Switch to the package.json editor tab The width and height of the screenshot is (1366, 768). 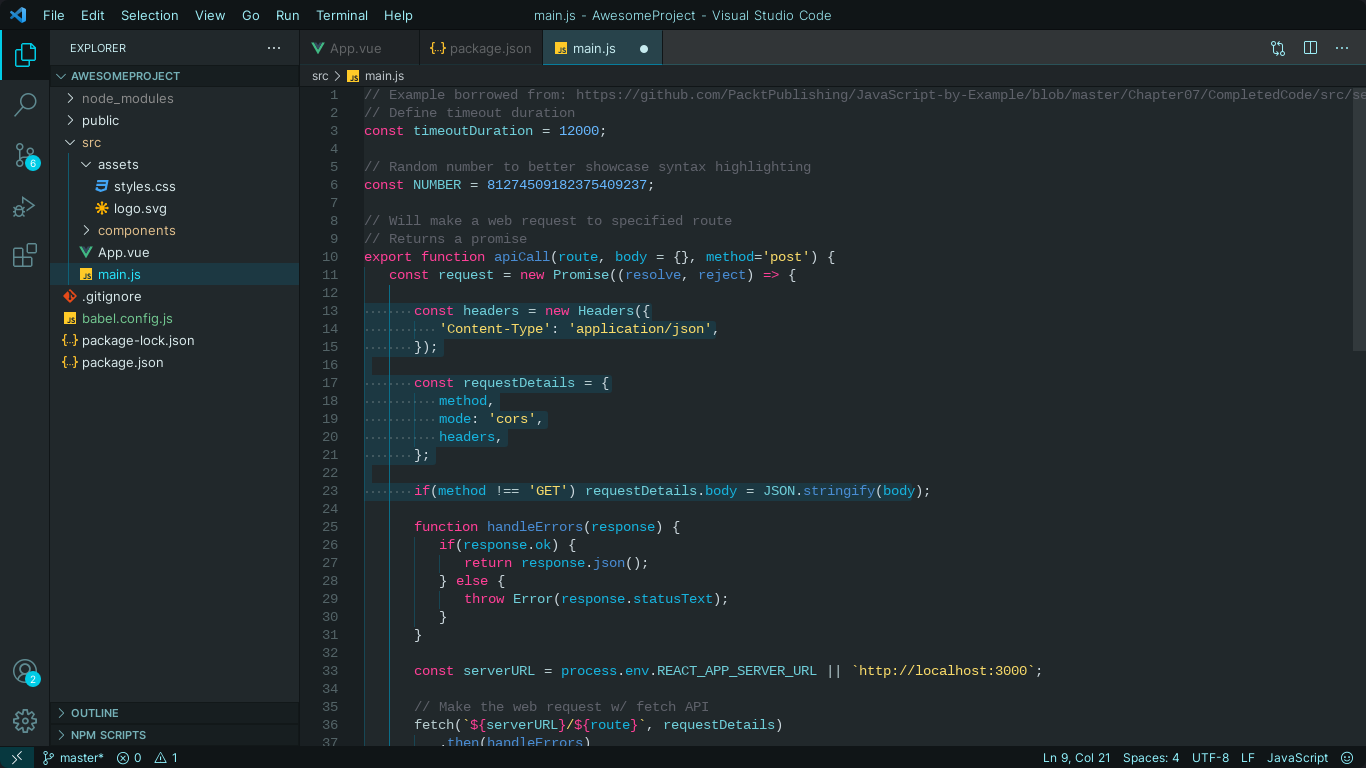click(x=481, y=48)
